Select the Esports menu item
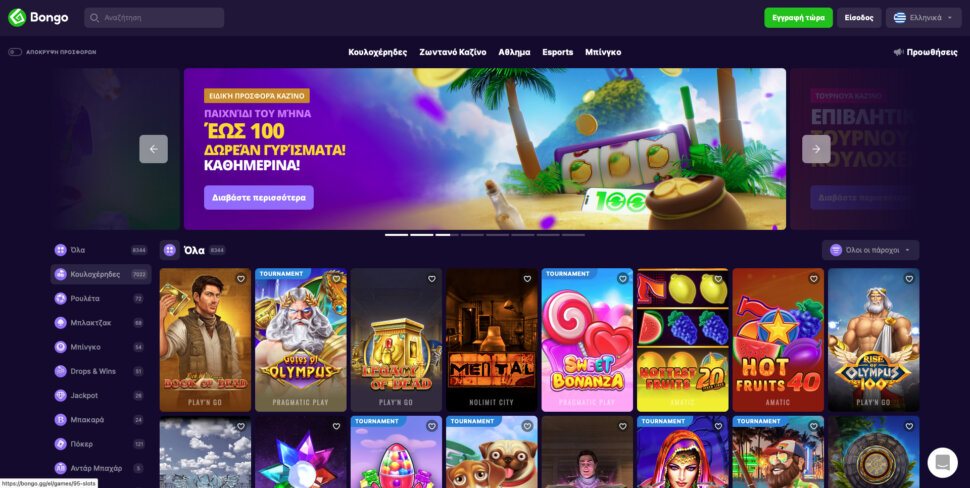 [557, 53]
